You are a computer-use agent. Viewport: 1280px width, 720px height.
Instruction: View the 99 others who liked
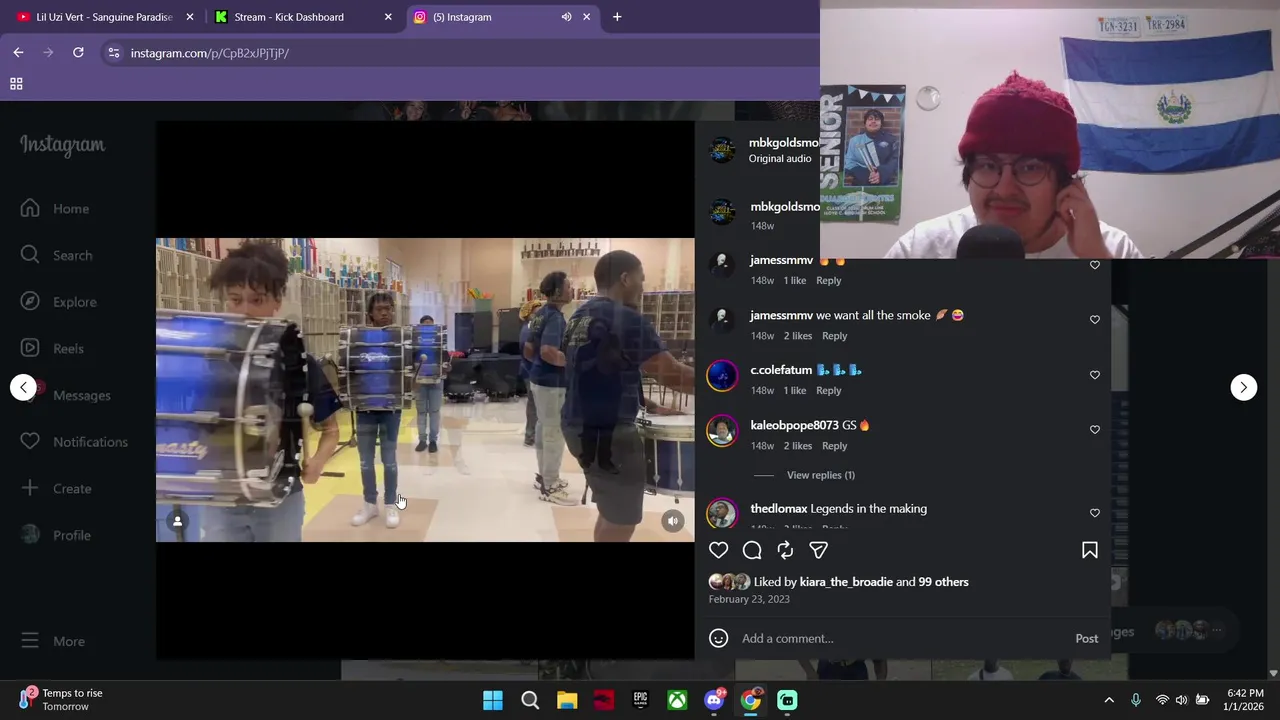point(943,582)
